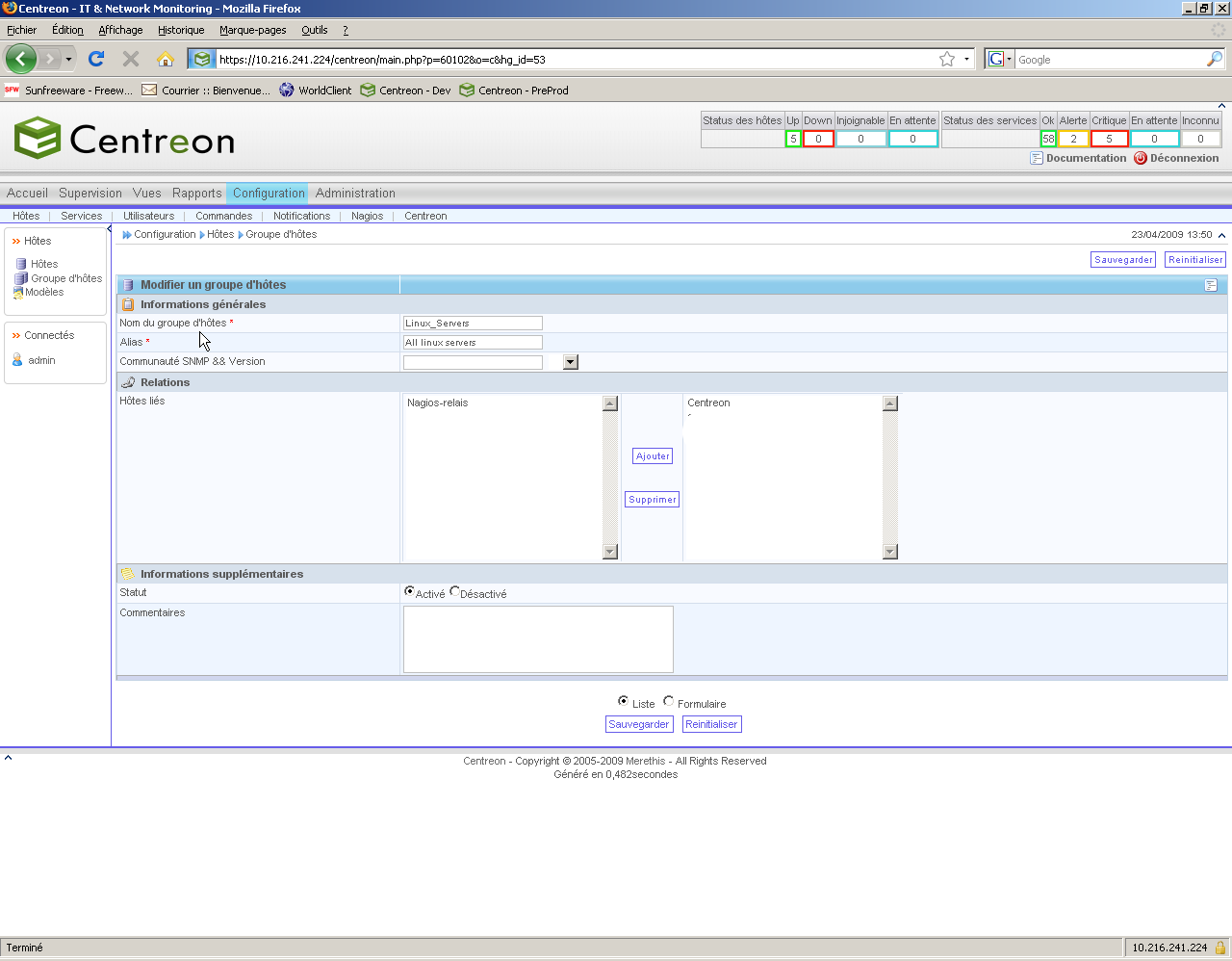Screen dimensions: 1232x961
Task: Click the Centreon logo
Action: [125, 140]
